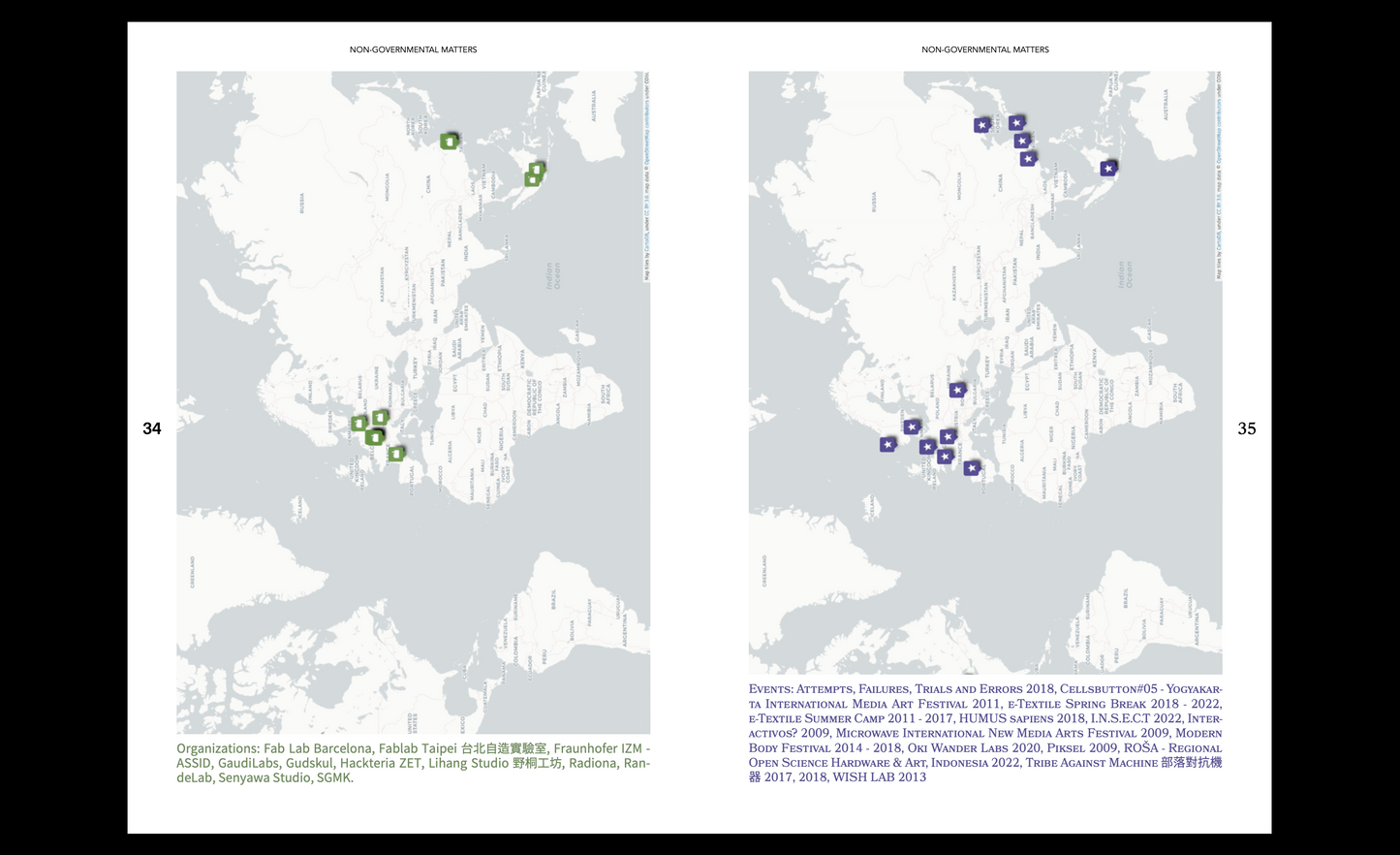
Task: Click 'WISH LAB 2013' in the events caption
Action: point(880,776)
